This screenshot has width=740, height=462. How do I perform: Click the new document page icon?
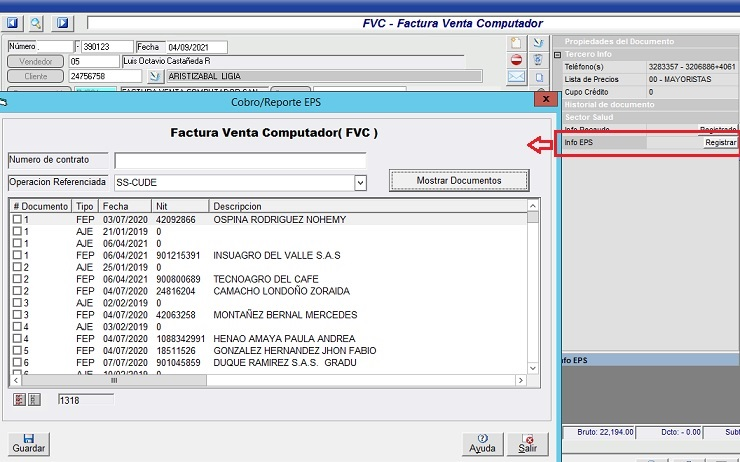(516, 43)
